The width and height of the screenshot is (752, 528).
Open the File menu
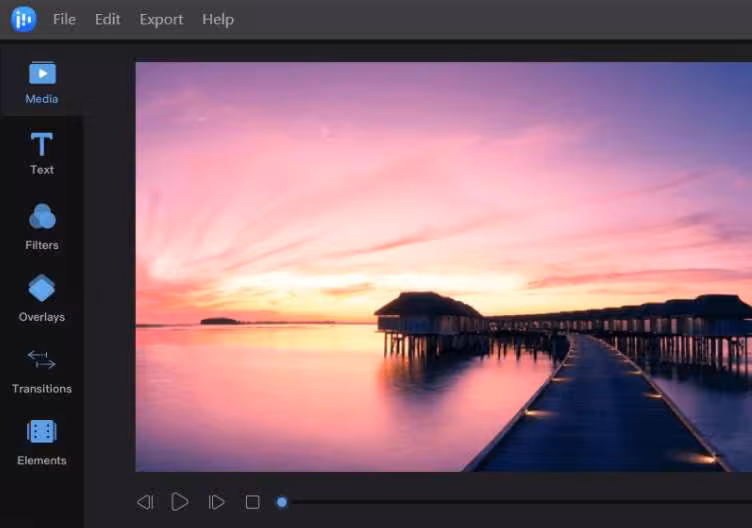click(64, 19)
